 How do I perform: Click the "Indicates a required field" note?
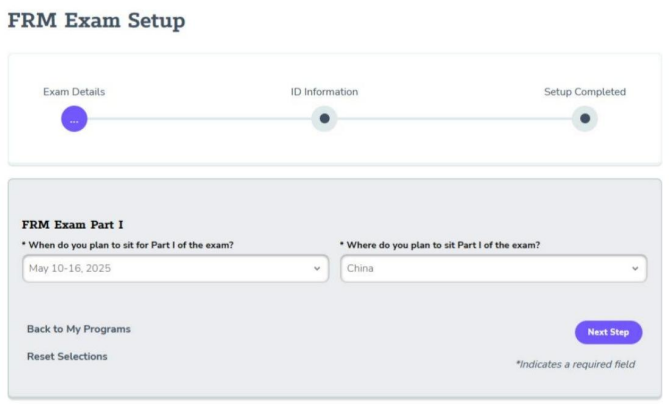(576, 364)
